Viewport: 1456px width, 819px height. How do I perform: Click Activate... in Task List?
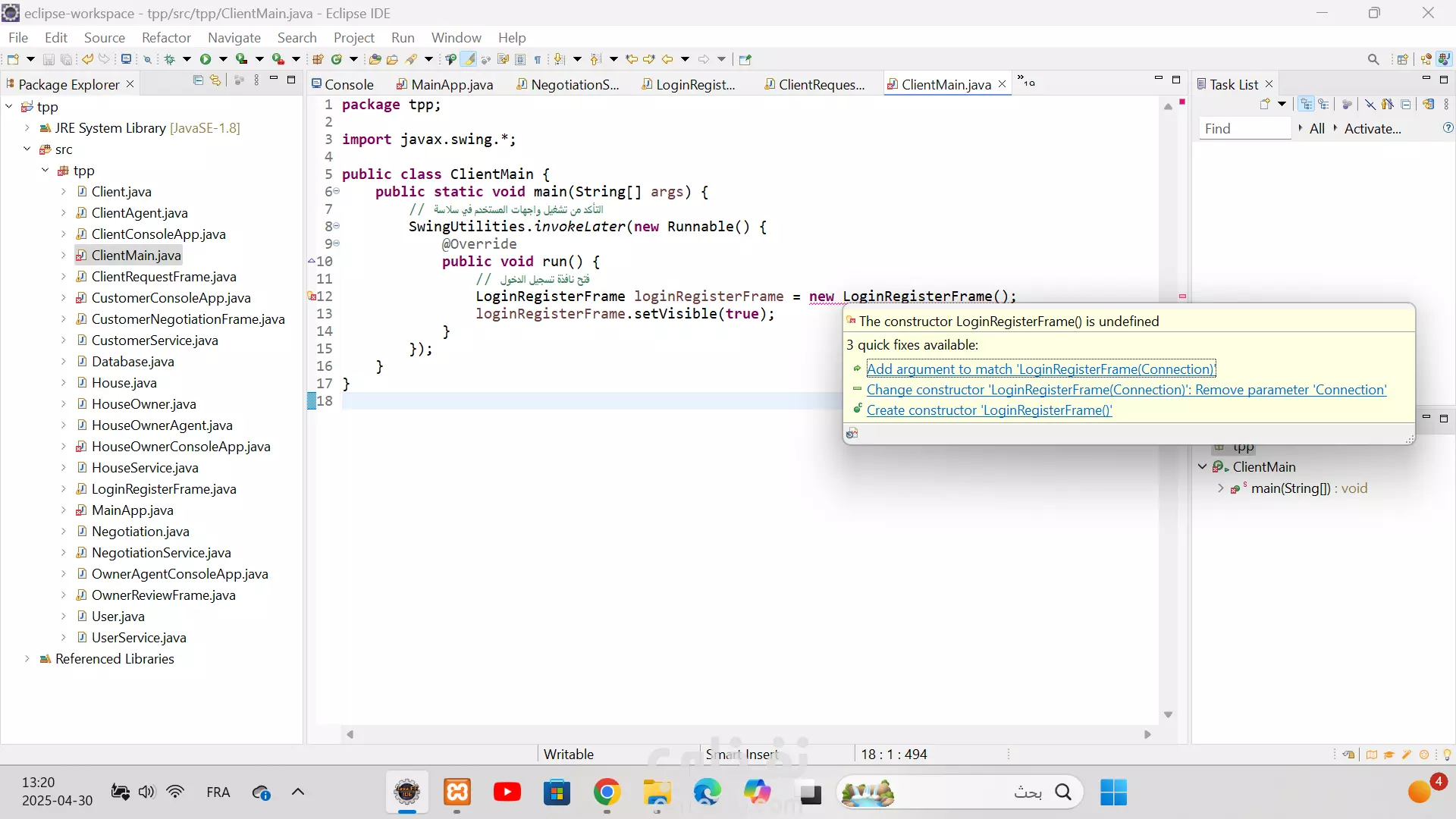tap(1373, 128)
